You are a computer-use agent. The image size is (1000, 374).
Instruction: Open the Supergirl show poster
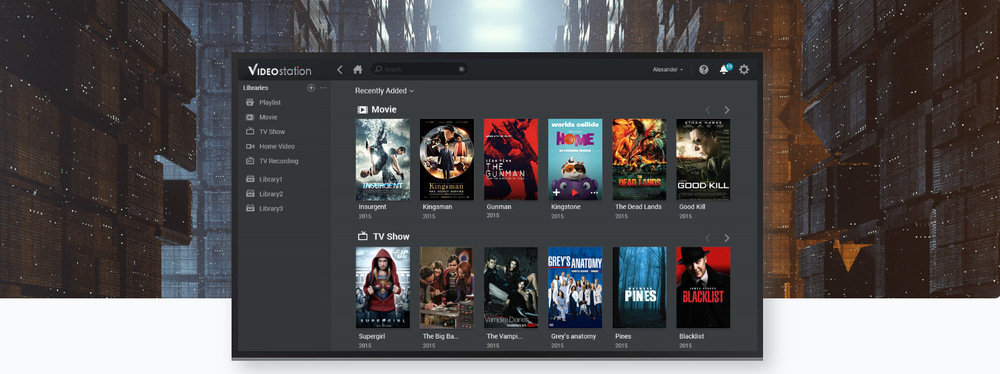[383, 287]
